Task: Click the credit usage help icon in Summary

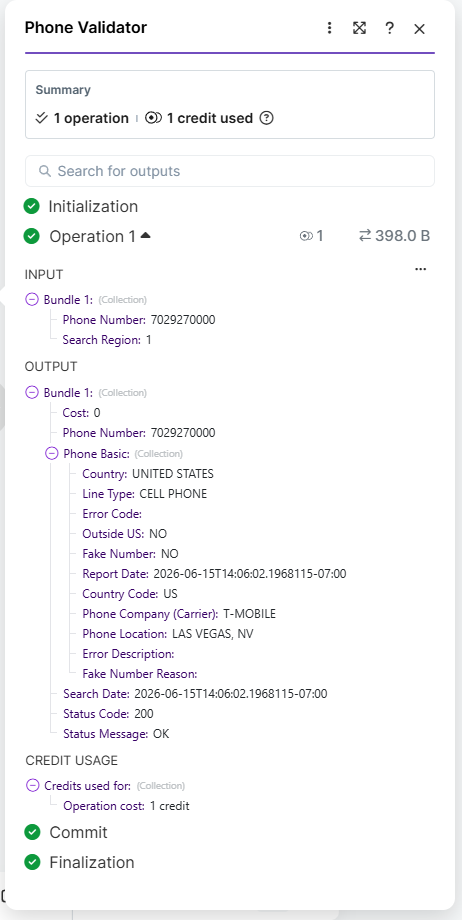Action: click(x=267, y=119)
